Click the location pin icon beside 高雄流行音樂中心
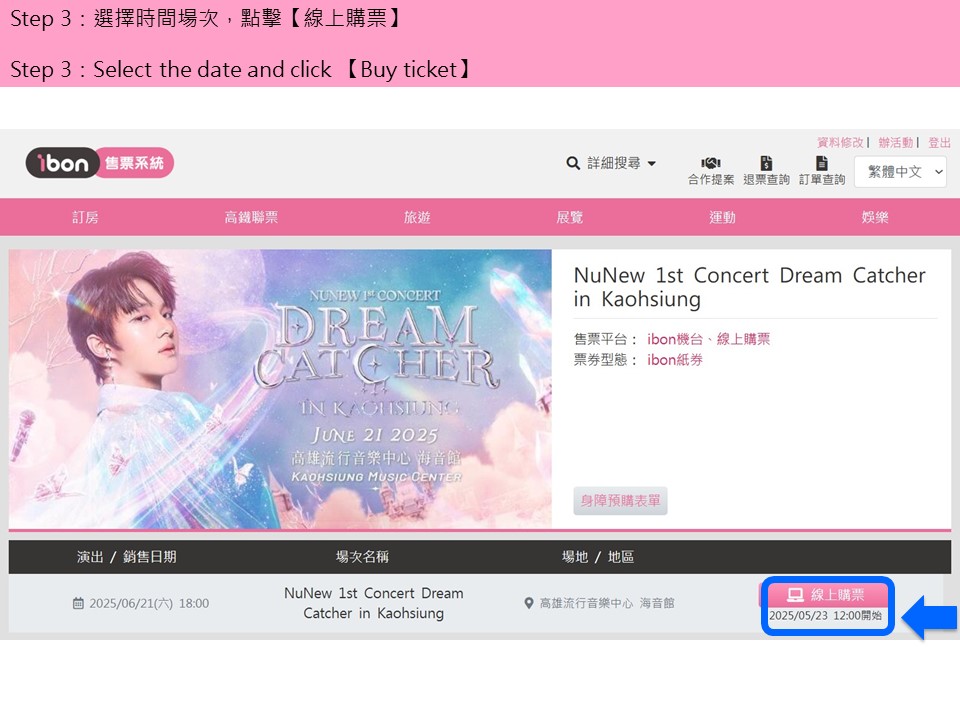Screen dimensions: 960x720 click(x=529, y=603)
